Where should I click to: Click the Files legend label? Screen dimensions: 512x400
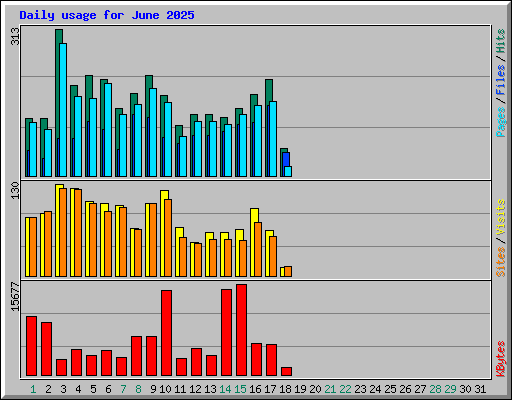[500, 80]
